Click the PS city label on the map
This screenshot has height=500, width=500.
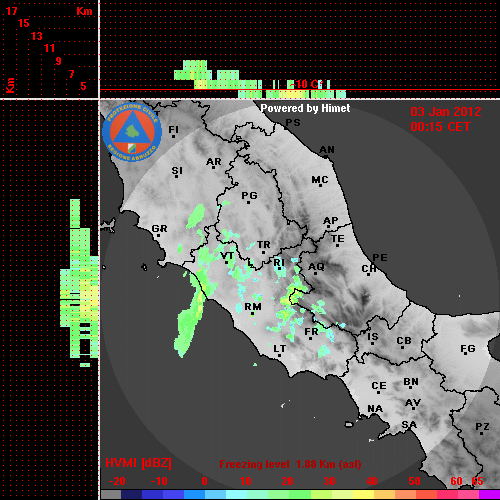[293, 123]
